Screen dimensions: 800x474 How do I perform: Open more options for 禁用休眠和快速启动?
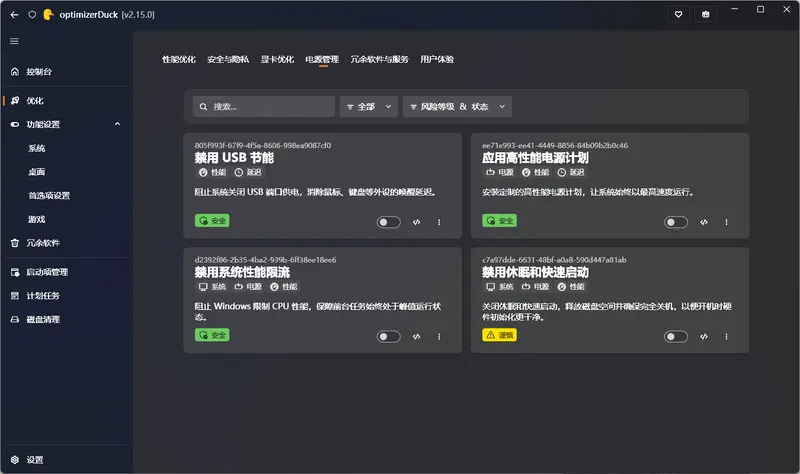[x=727, y=336]
